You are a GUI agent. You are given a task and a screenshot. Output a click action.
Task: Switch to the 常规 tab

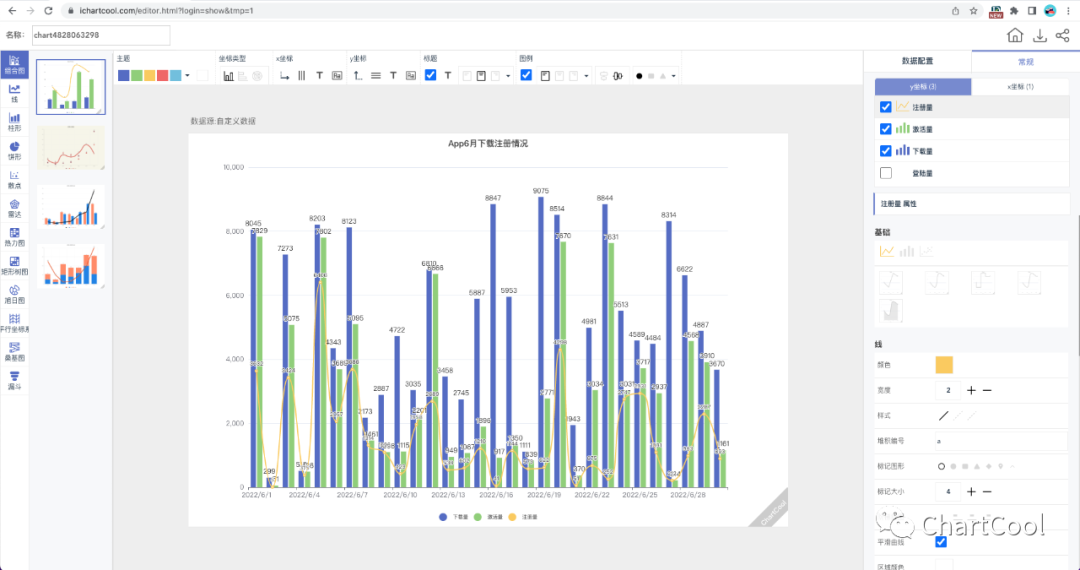click(1025, 61)
